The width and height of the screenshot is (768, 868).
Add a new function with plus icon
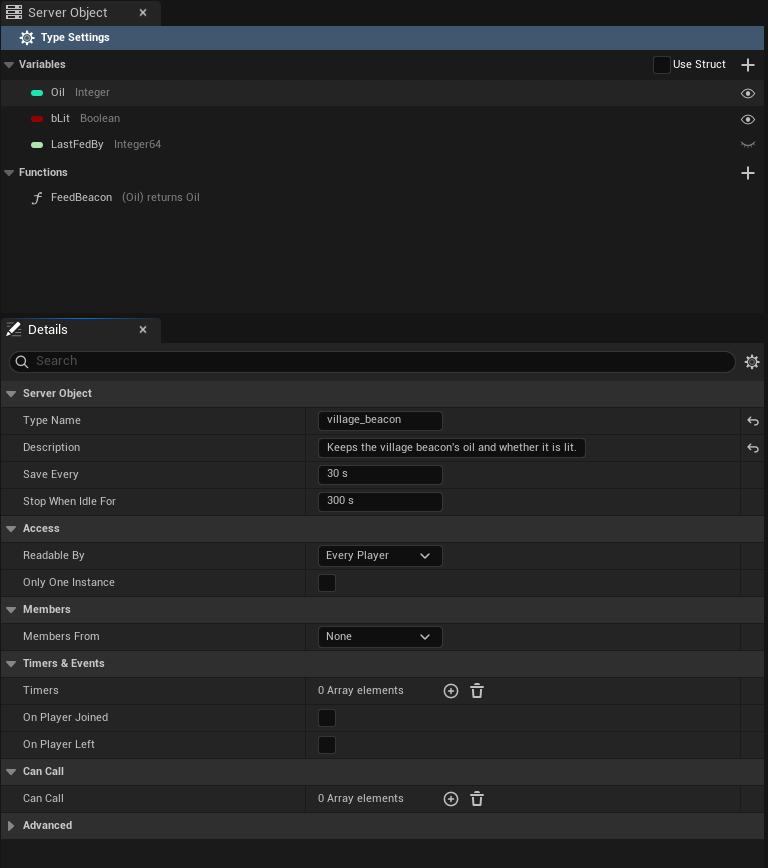748,173
